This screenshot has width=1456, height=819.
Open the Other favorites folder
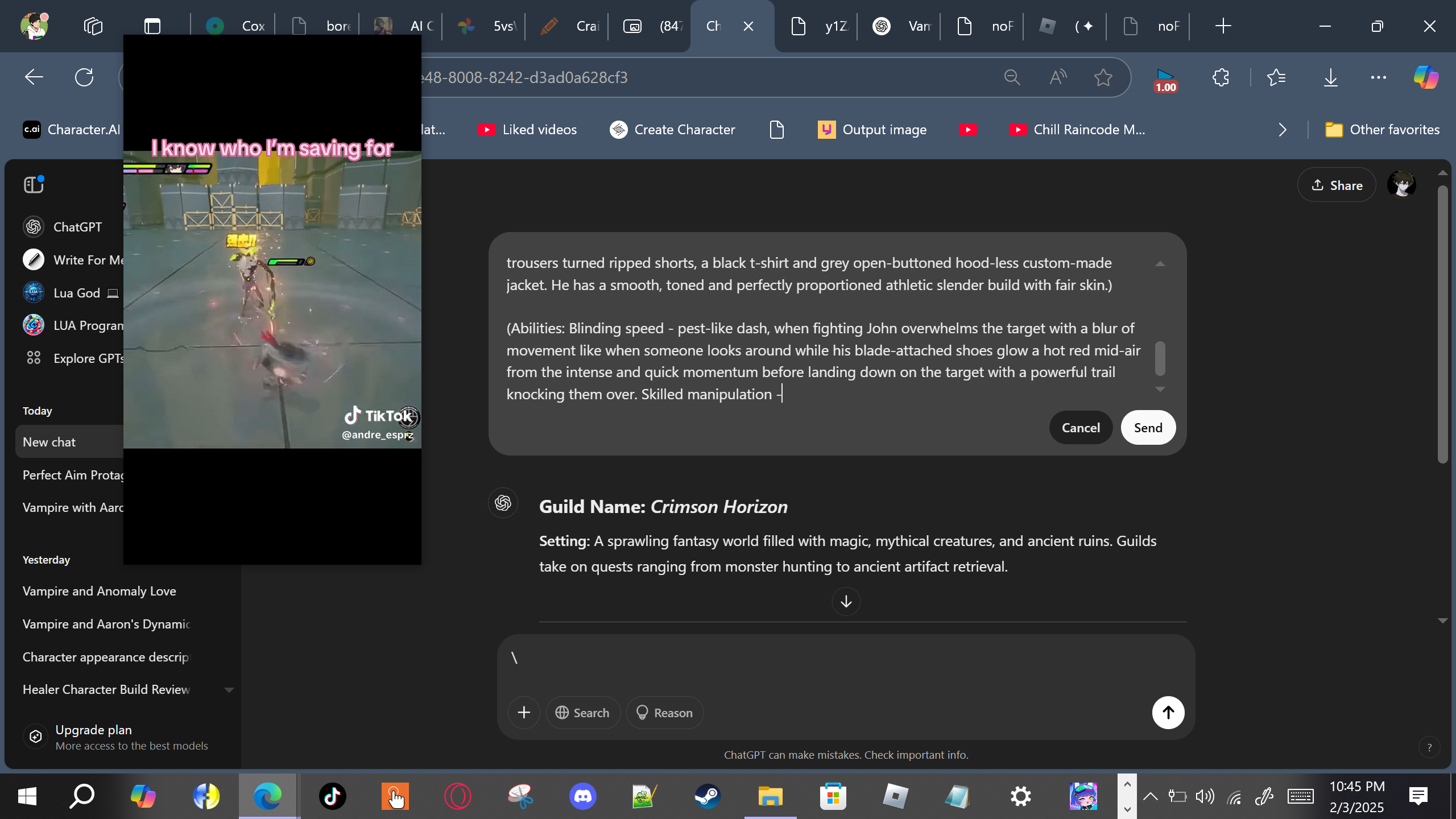(x=1382, y=130)
